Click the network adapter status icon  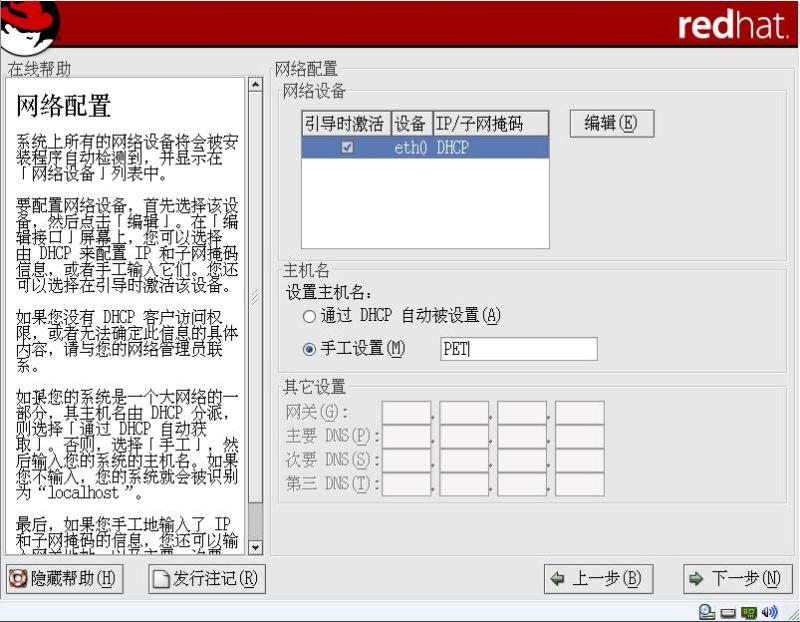748,612
